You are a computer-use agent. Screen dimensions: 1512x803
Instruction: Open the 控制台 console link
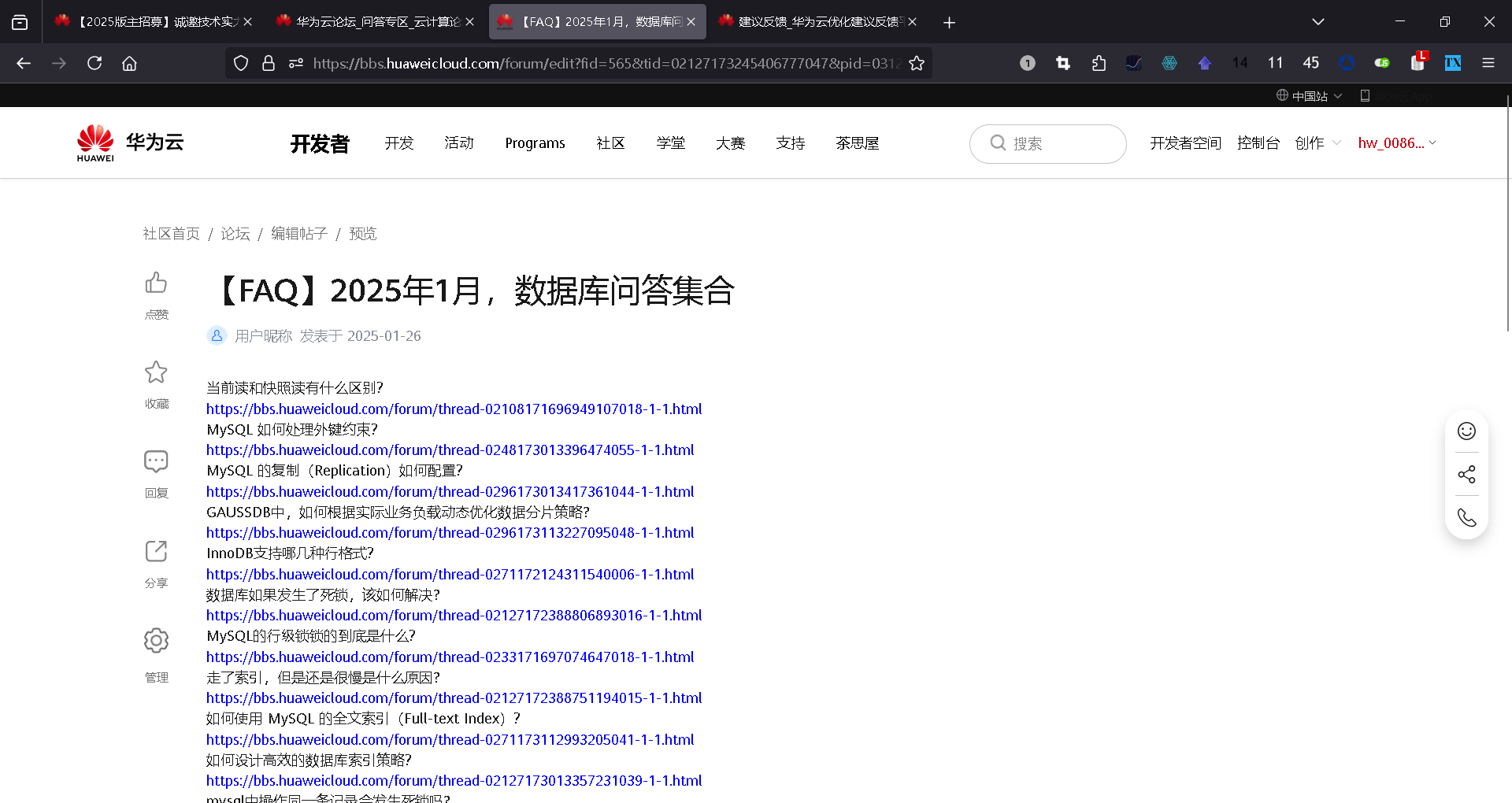click(1258, 143)
